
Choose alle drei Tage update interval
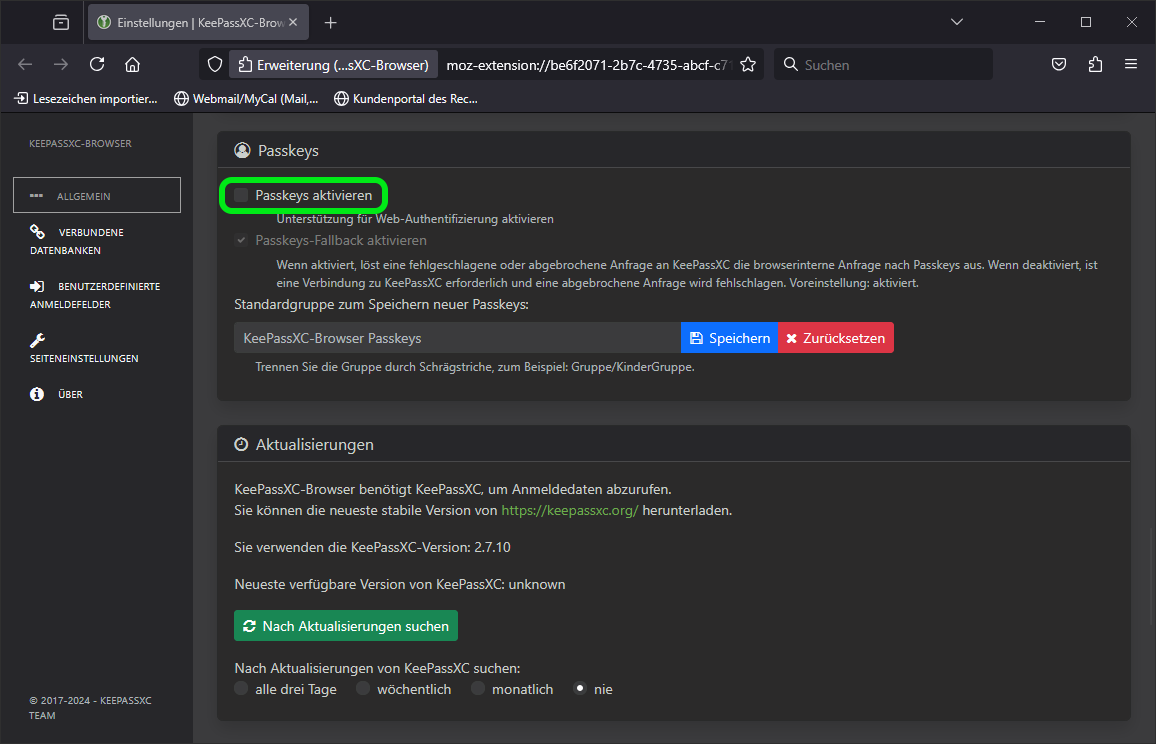(241, 689)
